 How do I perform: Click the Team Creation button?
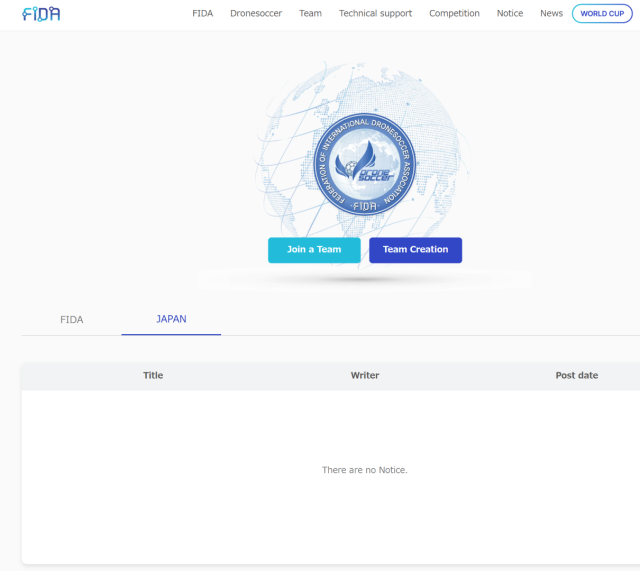(x=416, y=250)
